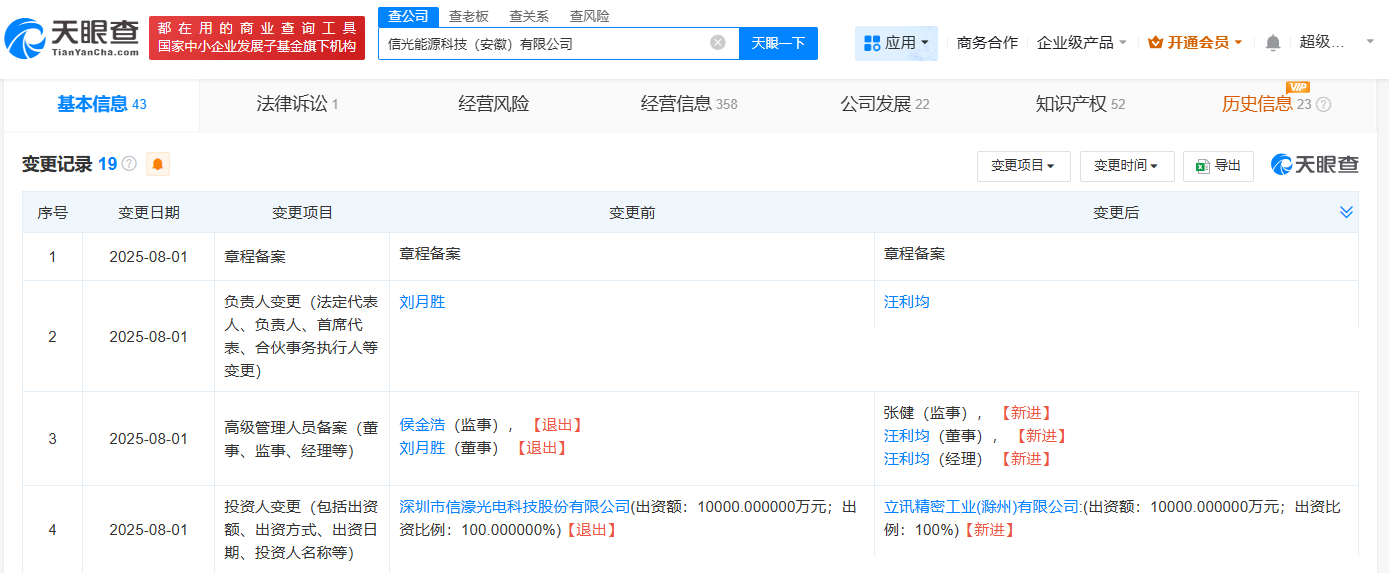Click the orange alert bell beside 变更记录
Viewport: 1389px width, 573px height.
(x=157, y=164)
